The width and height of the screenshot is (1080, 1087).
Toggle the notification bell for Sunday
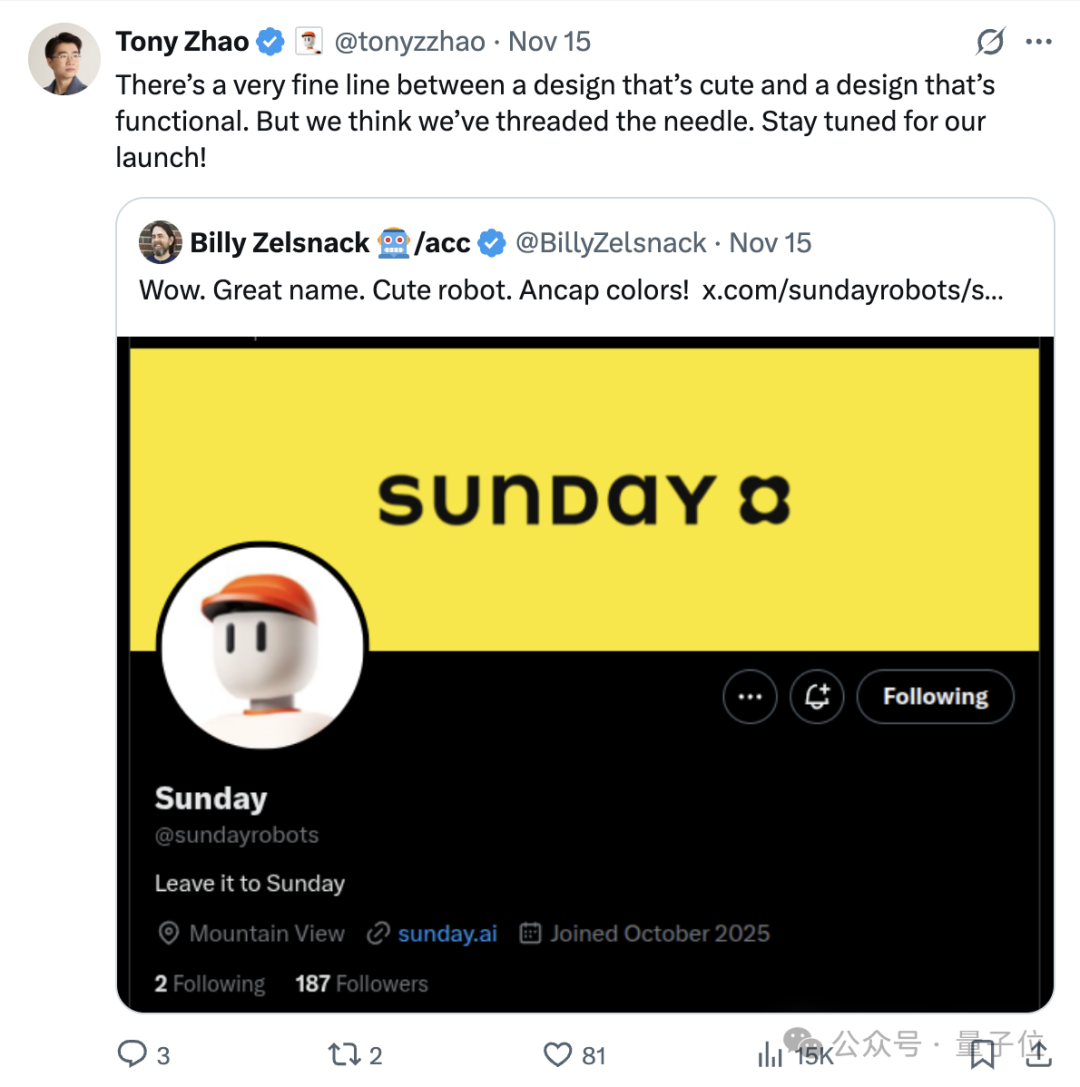click(817, 697)
